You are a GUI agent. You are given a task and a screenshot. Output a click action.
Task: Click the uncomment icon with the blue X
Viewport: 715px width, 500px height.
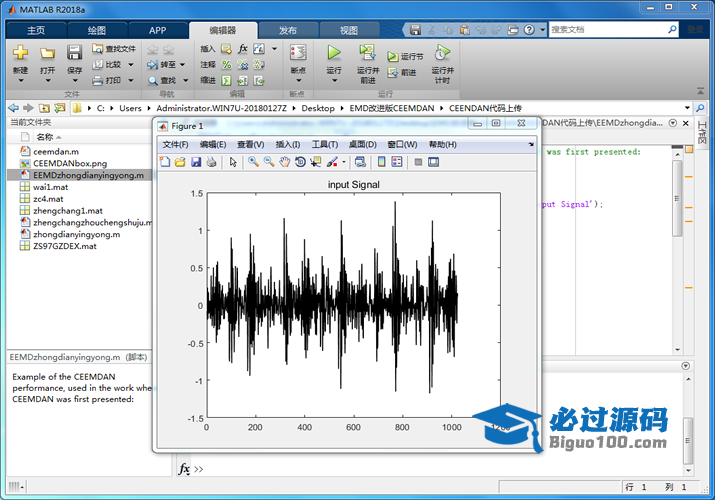[x=243, y=65]
